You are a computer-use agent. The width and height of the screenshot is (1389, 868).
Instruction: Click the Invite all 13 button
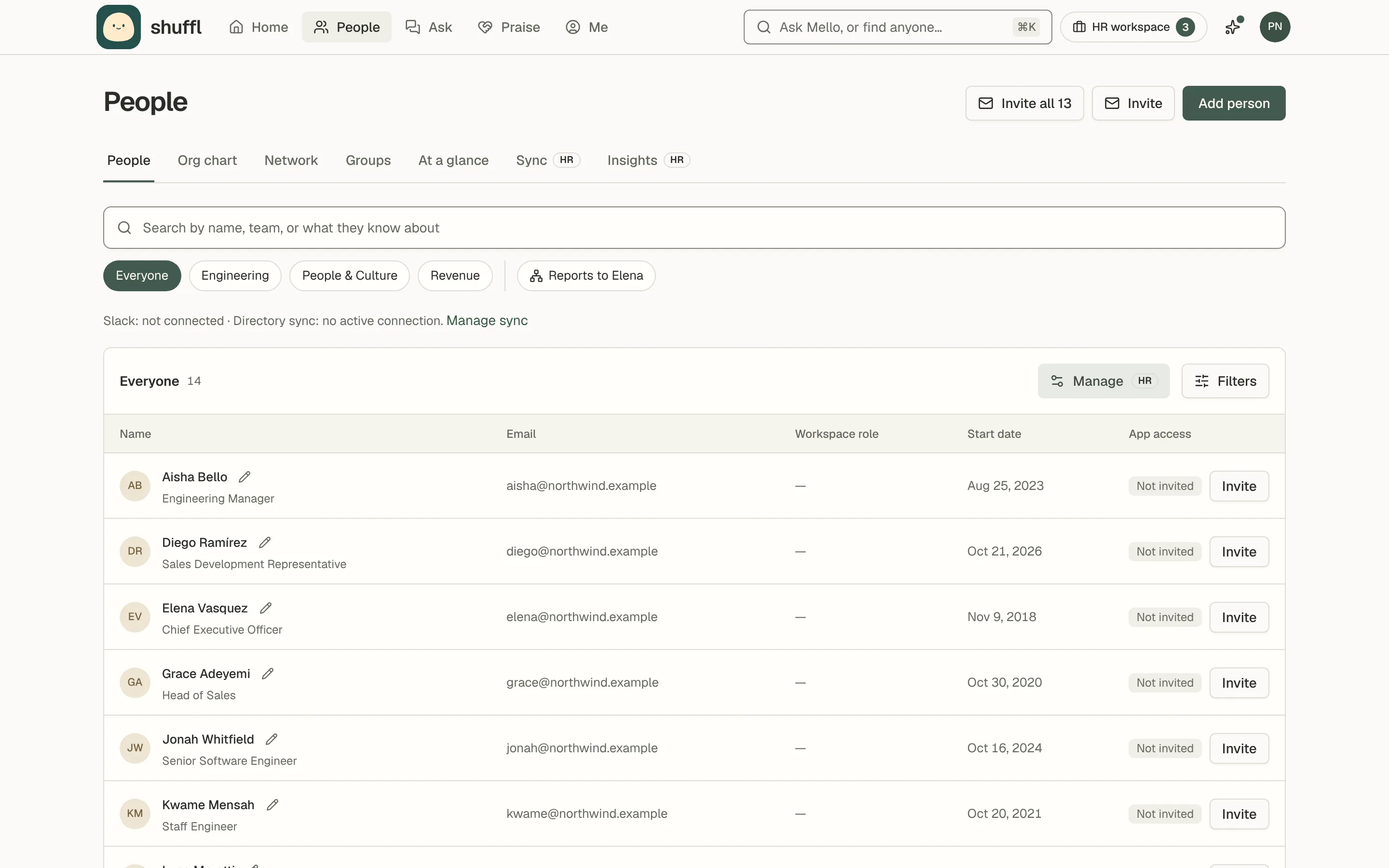click(1024, 103)
